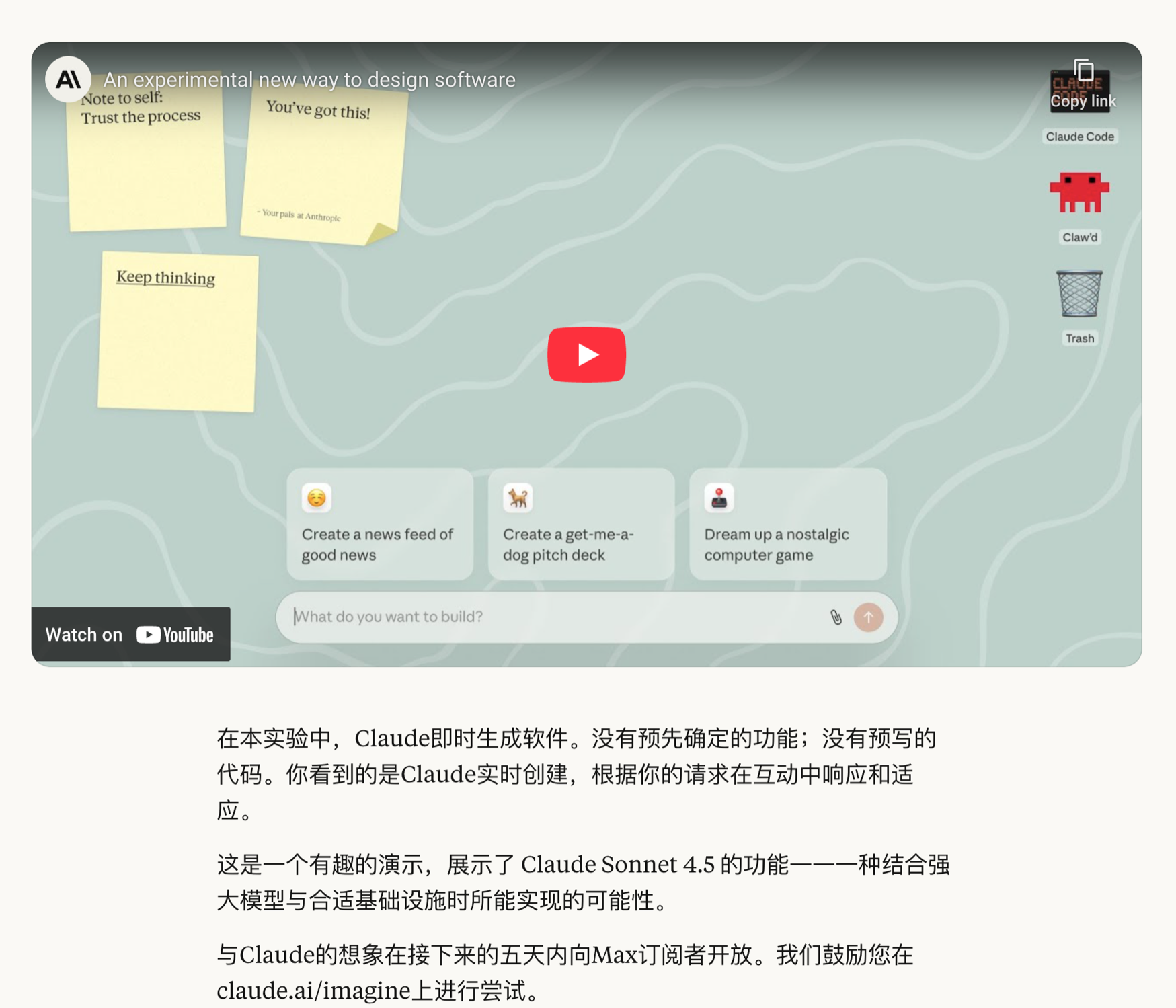
Task: Open the video title 'An experimental new way' link
Action: (309, 79)
